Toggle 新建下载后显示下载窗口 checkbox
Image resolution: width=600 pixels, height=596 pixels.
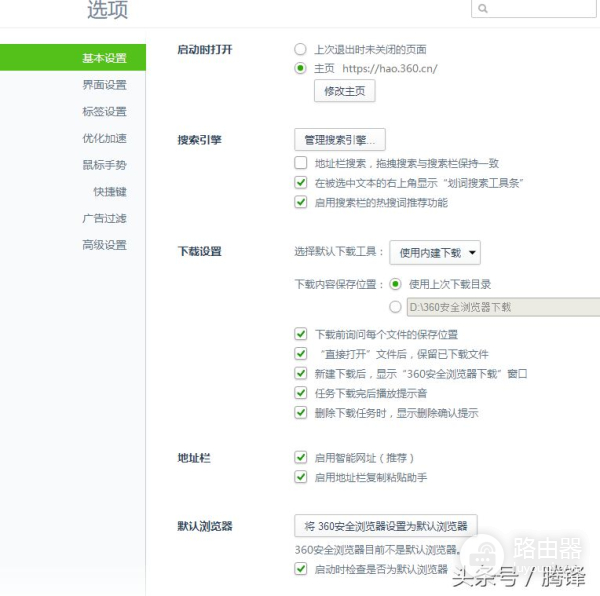(x=301, y=373)
